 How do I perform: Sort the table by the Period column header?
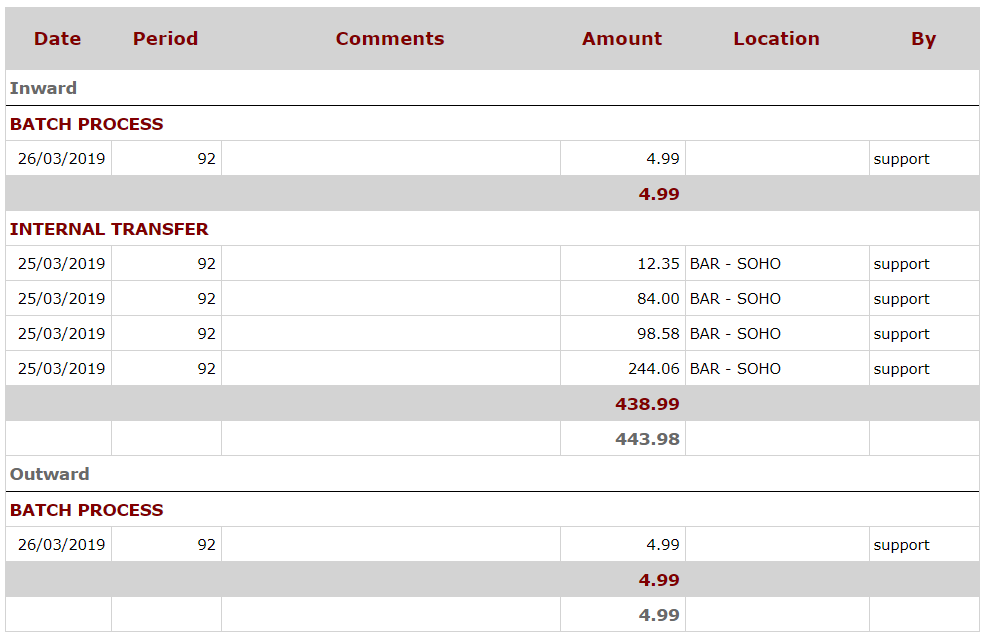click(164, 38)
